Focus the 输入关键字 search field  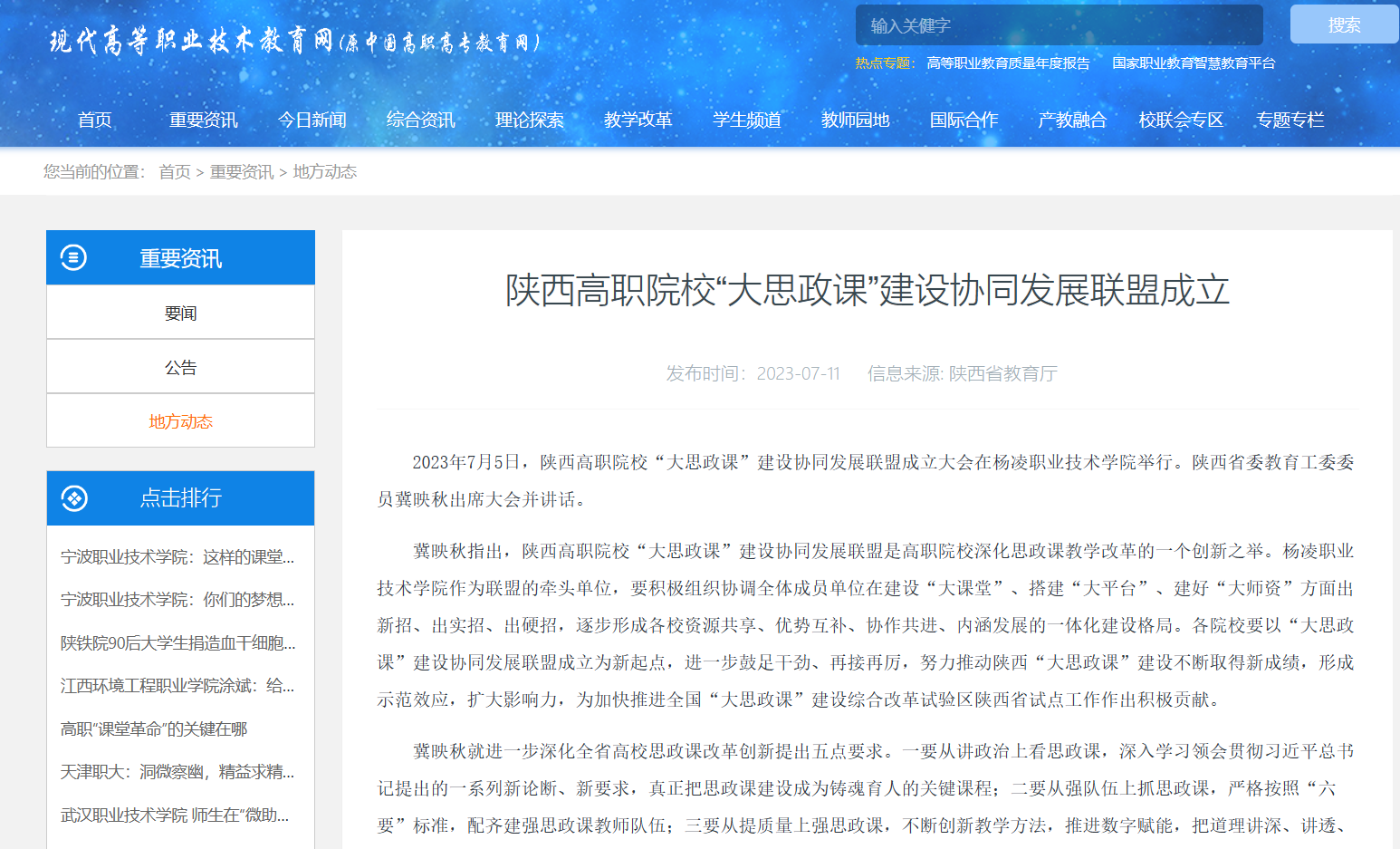tap(1058, 25)
